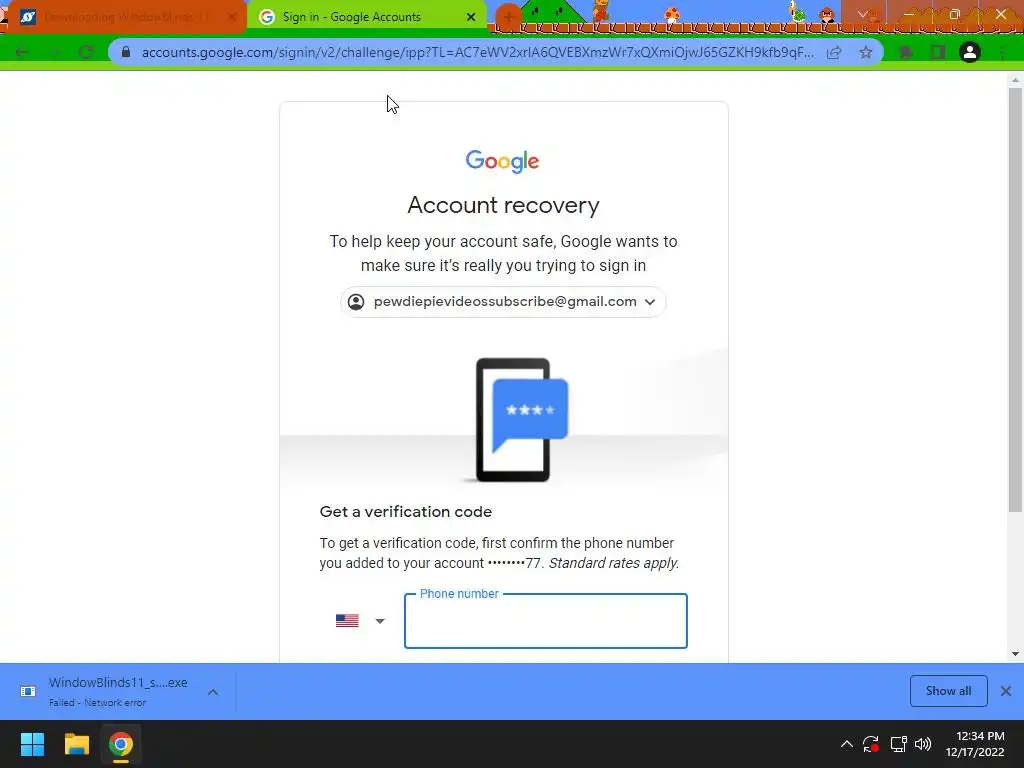Bookmark this page with the star icon
Image resolution: width=1024 pixels, height=768 pixels.
866,52
